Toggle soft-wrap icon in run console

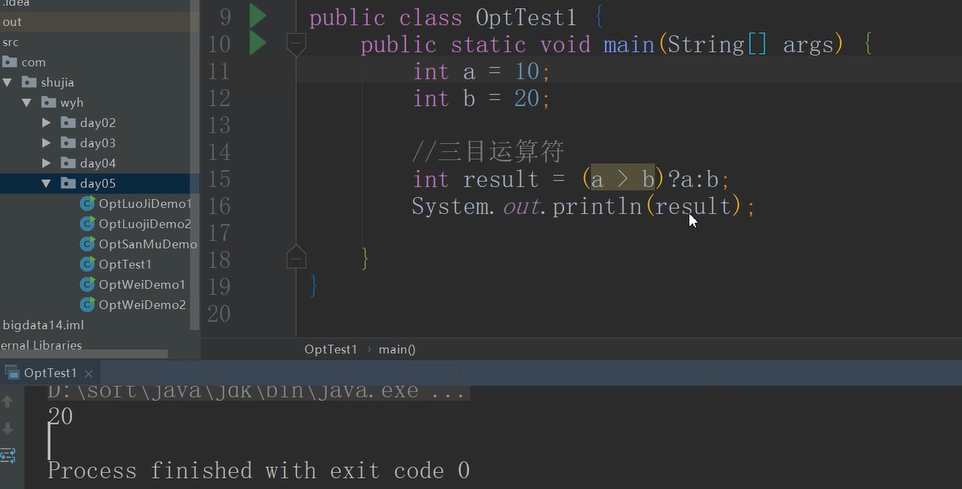click(8, 455)
